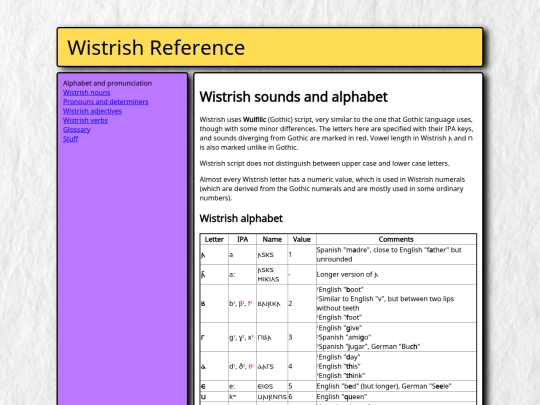Click the Letter column header
The width and height of the screenshot is (540, 405).
[214, 239]
